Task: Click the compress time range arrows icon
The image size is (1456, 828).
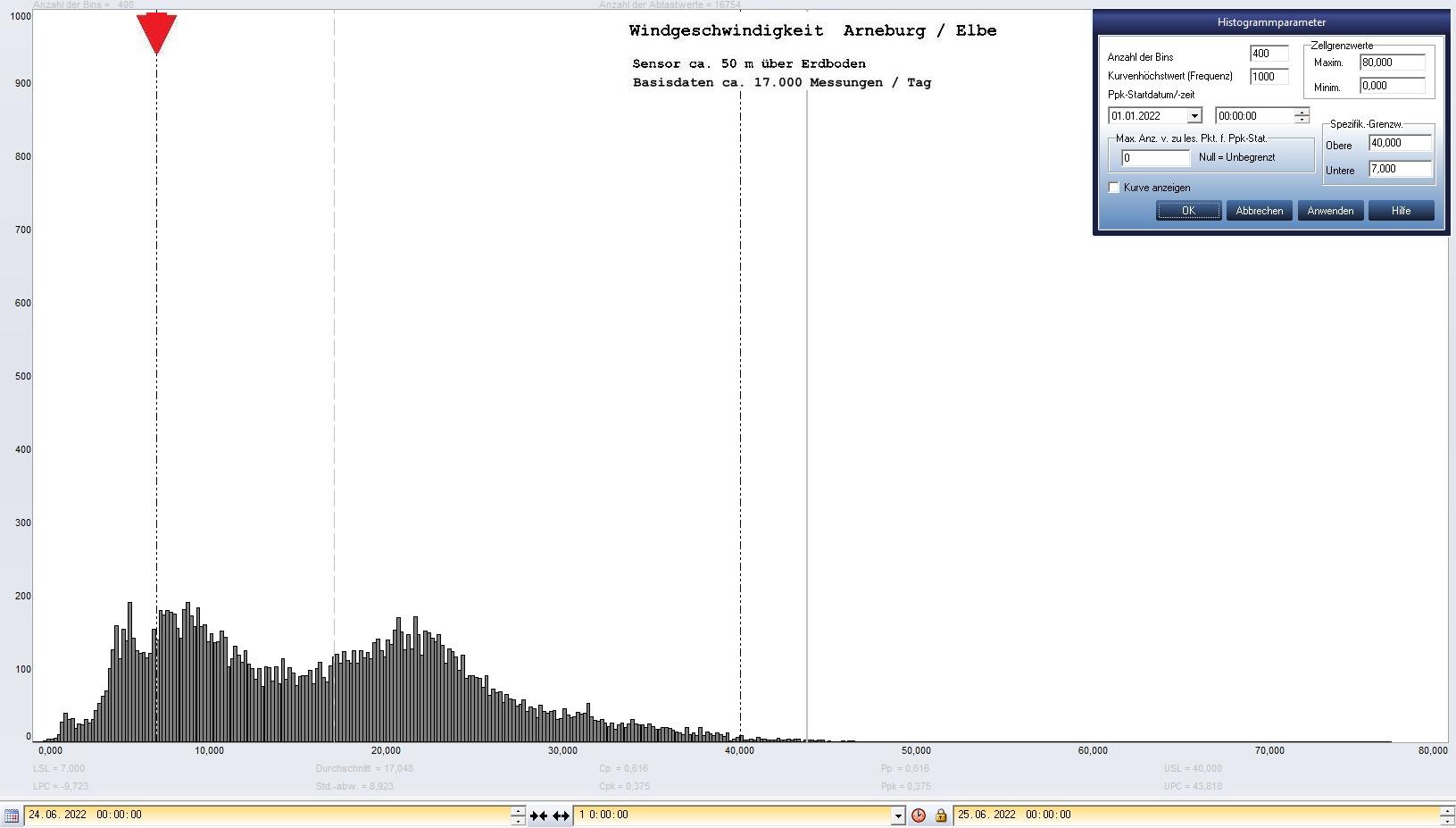Action: pyautogui.click(x=538, y=815)
